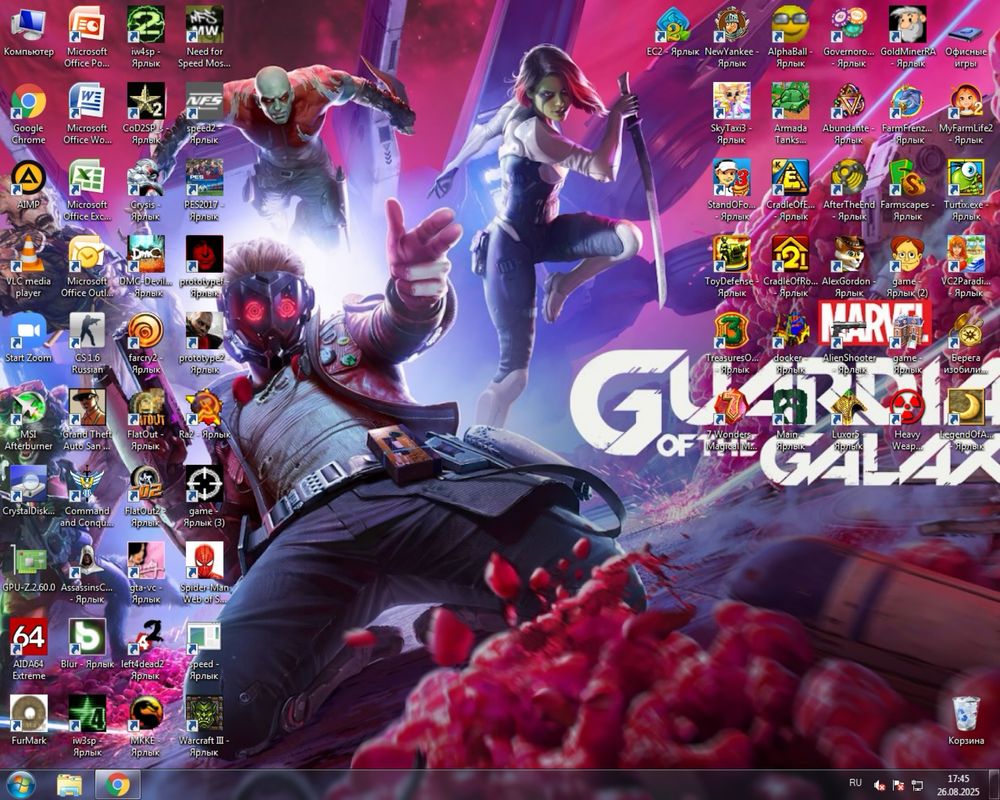Open File Explorer from the taskbar

pyautogui.click(x=70, y=785)
